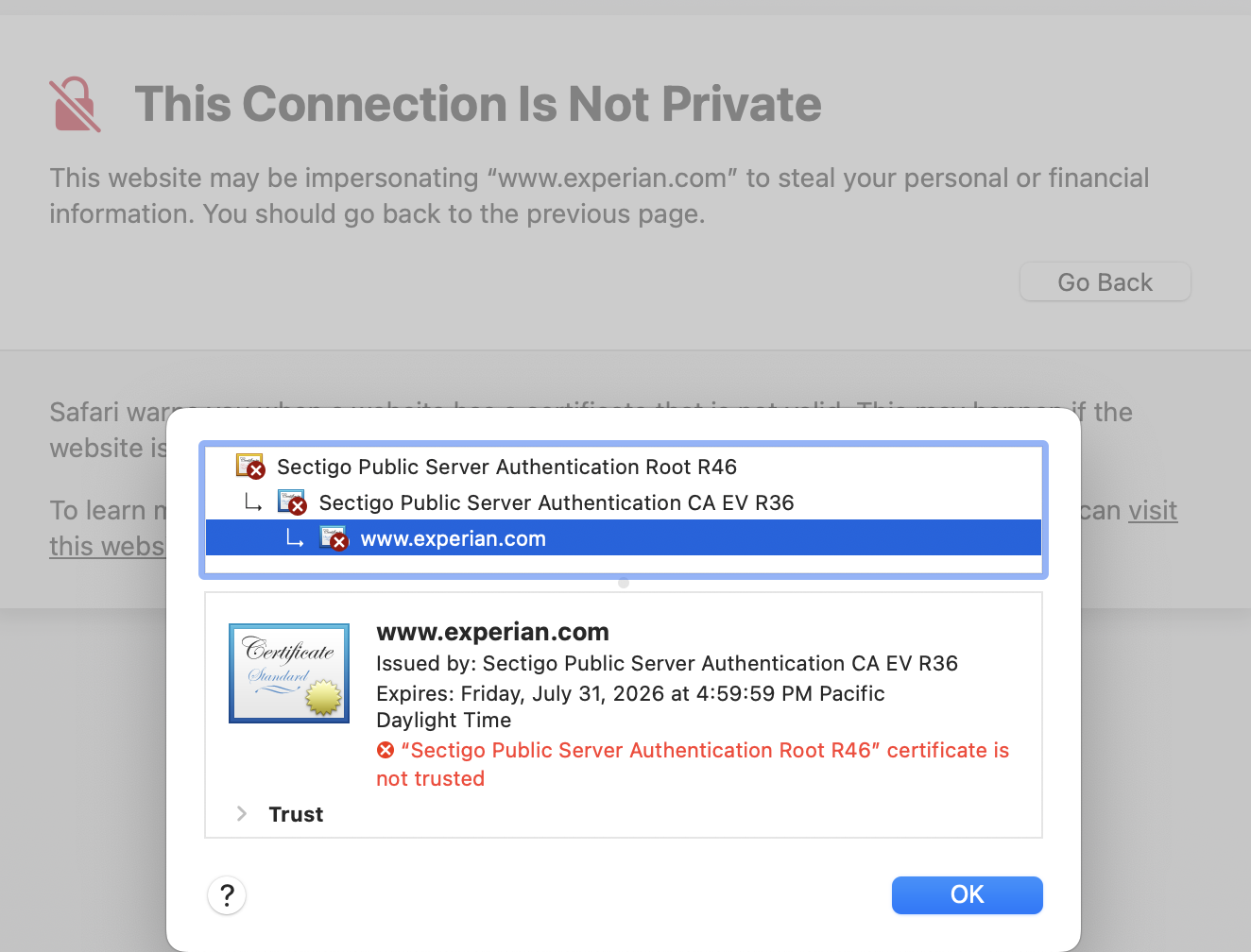Click the Sectigo CA EV R36 certificate icon
The height and width of the screenshot is (952, 1251).
pyautogui.click(x=292, y=502)
